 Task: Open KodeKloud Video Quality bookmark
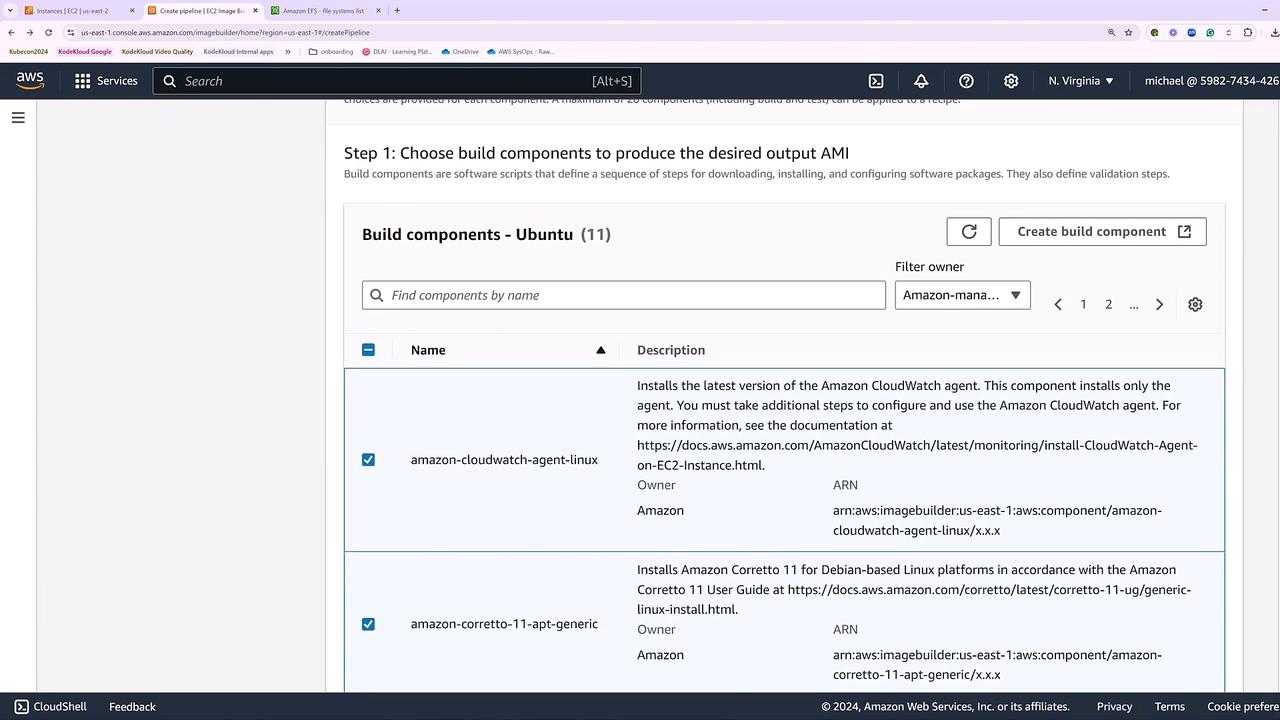(158, 51)
